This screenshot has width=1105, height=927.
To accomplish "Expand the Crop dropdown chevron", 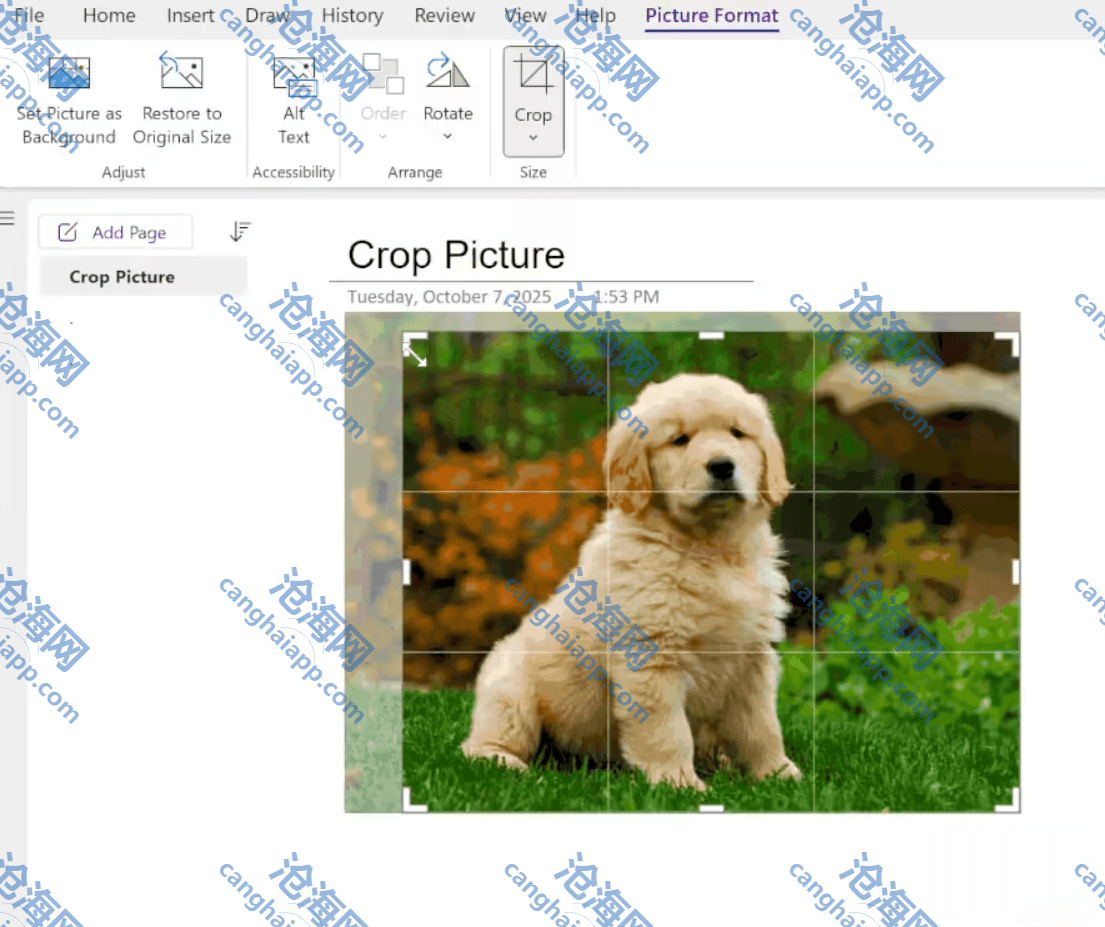I will click(x=533, y=139).
